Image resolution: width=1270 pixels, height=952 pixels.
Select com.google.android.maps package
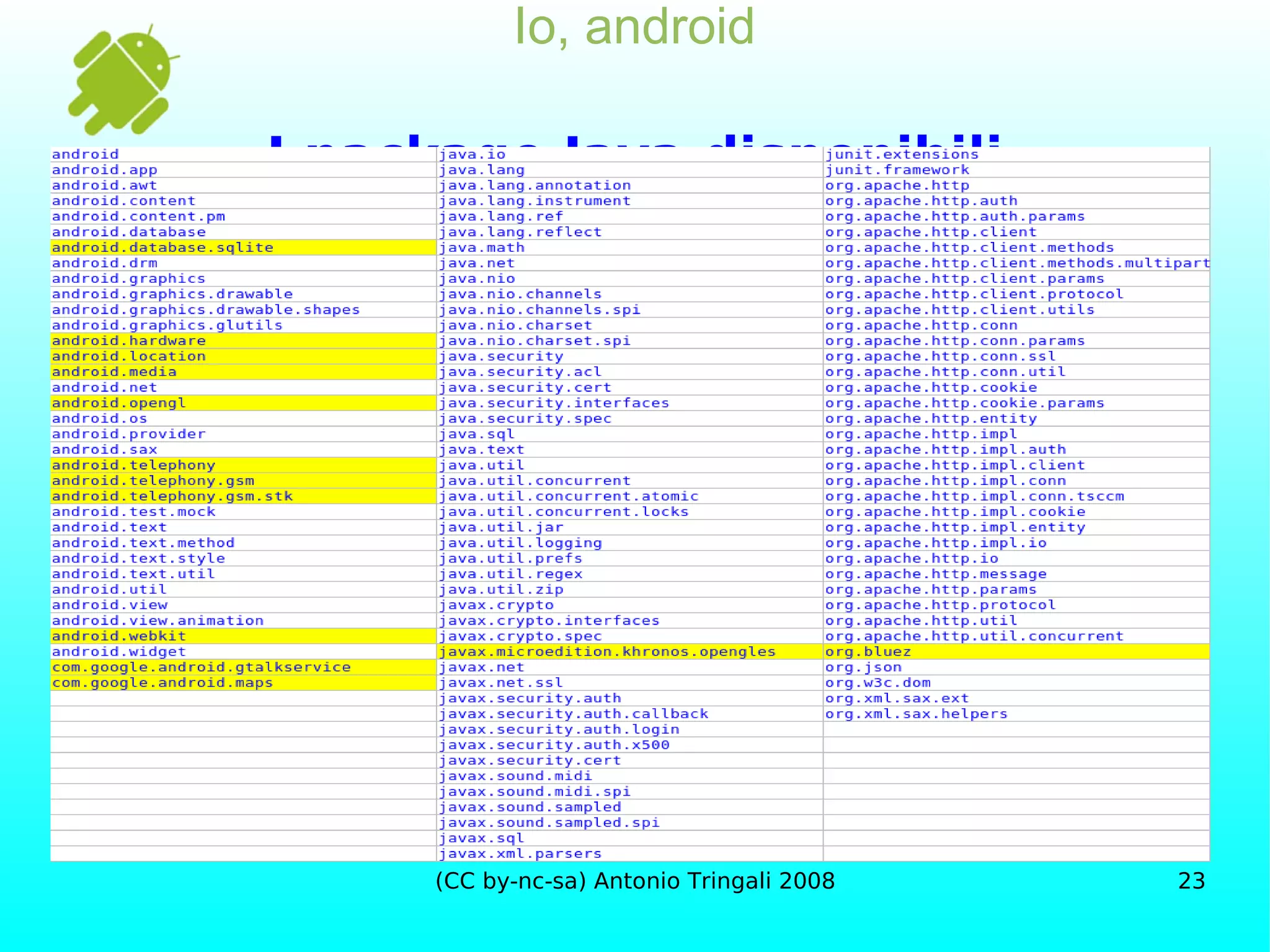(244, 683)
